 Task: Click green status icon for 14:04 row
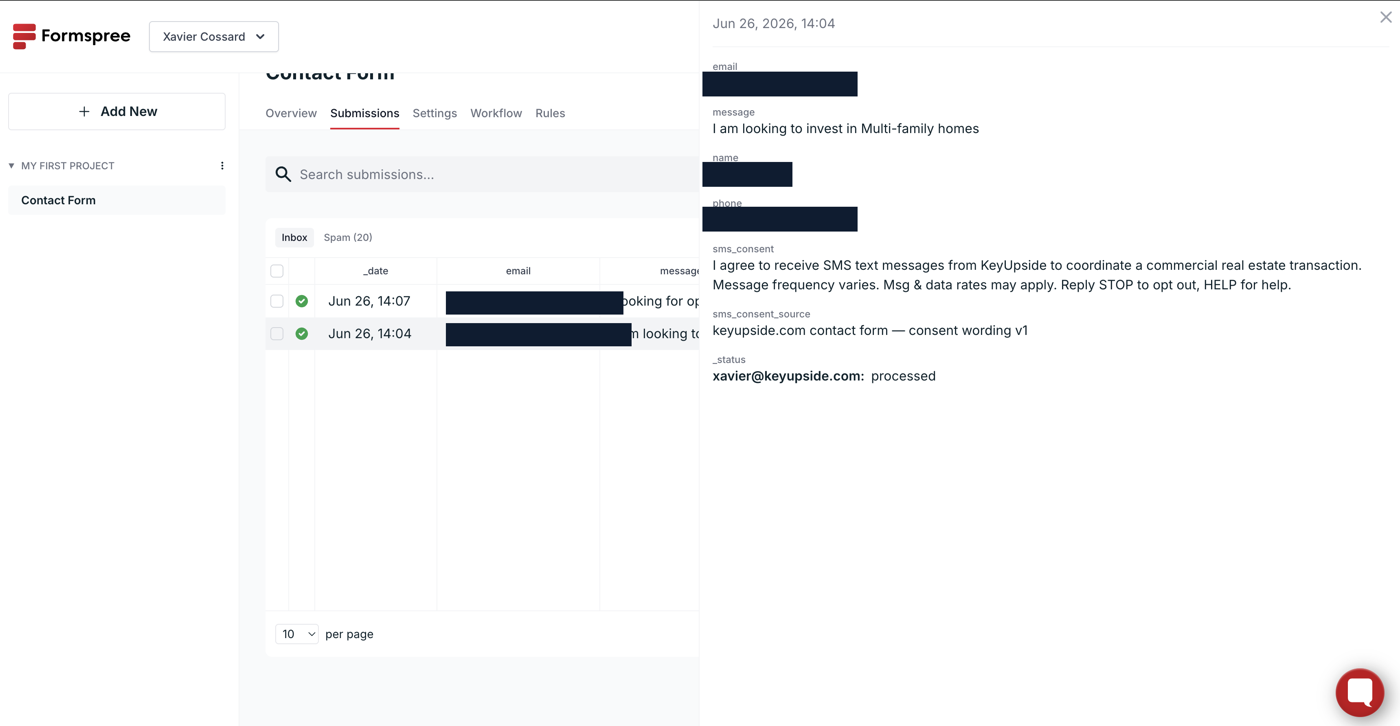click(x=302, y=334)
